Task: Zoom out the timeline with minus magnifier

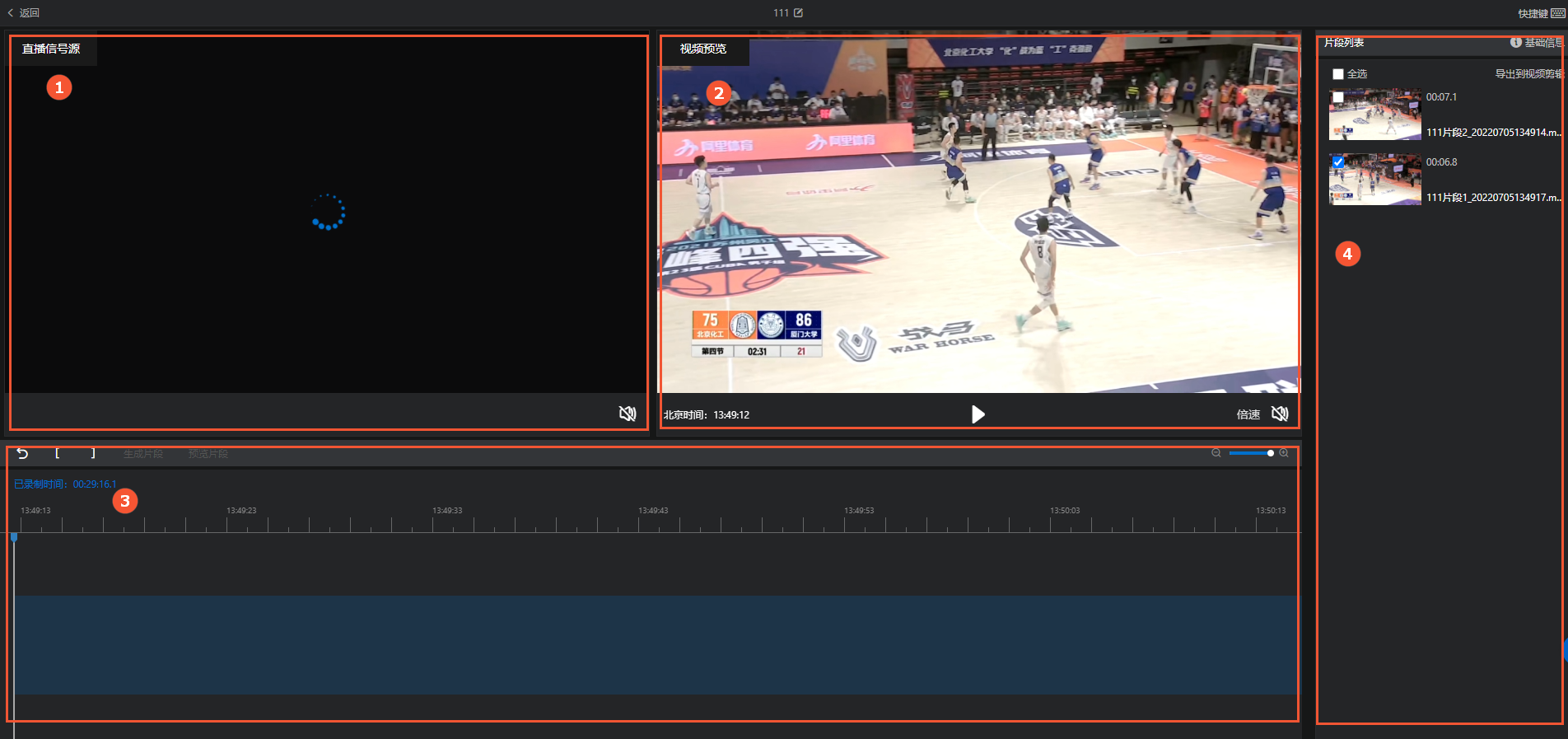Action: [1216, 453]
